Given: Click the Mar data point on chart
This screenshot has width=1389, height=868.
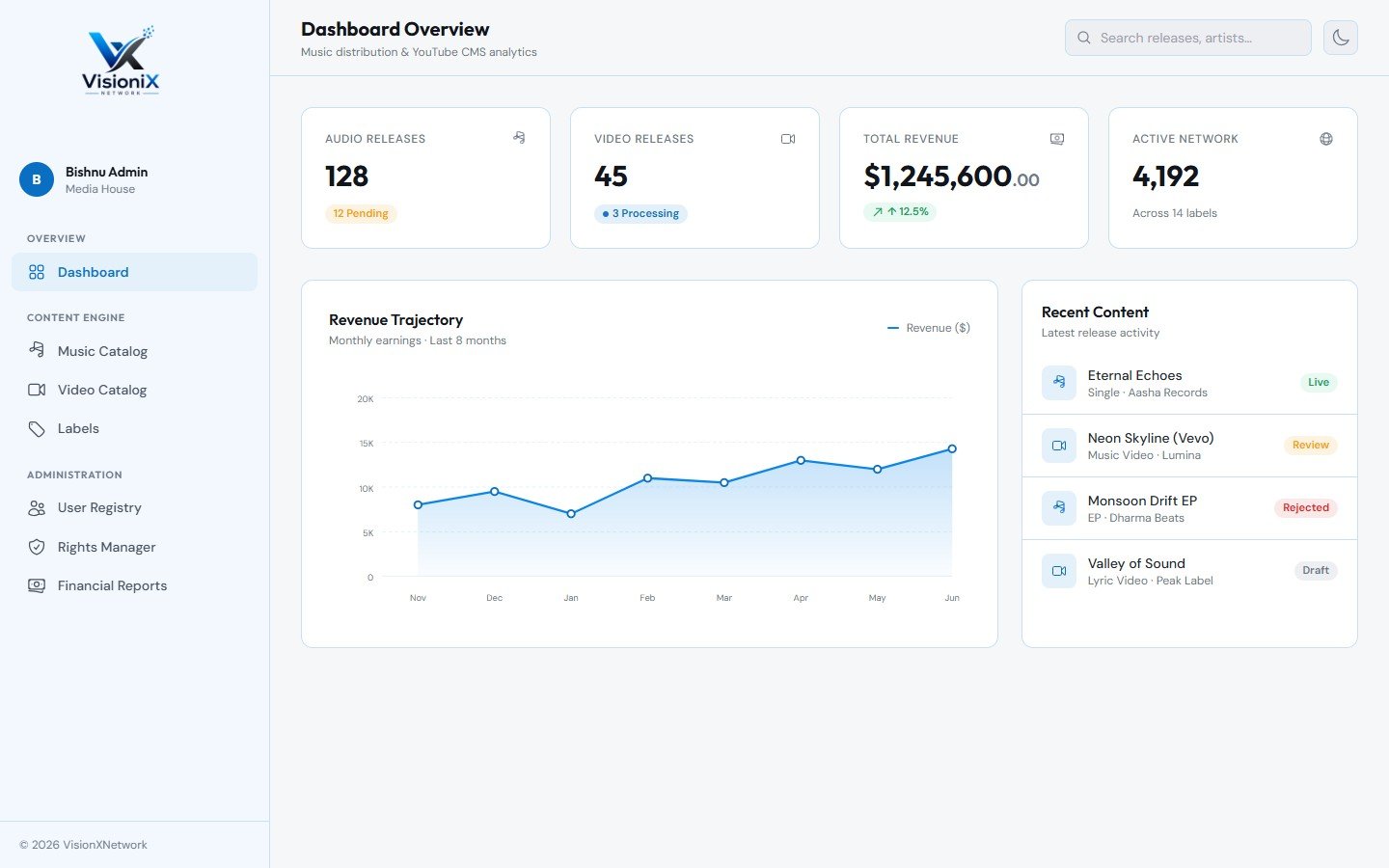Looking at the screenshot, I should (724, 483).
